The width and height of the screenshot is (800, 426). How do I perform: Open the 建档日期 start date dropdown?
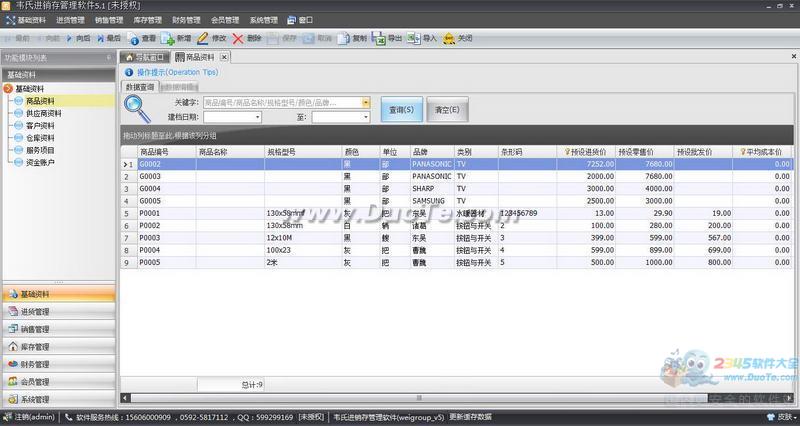point(257,117)
